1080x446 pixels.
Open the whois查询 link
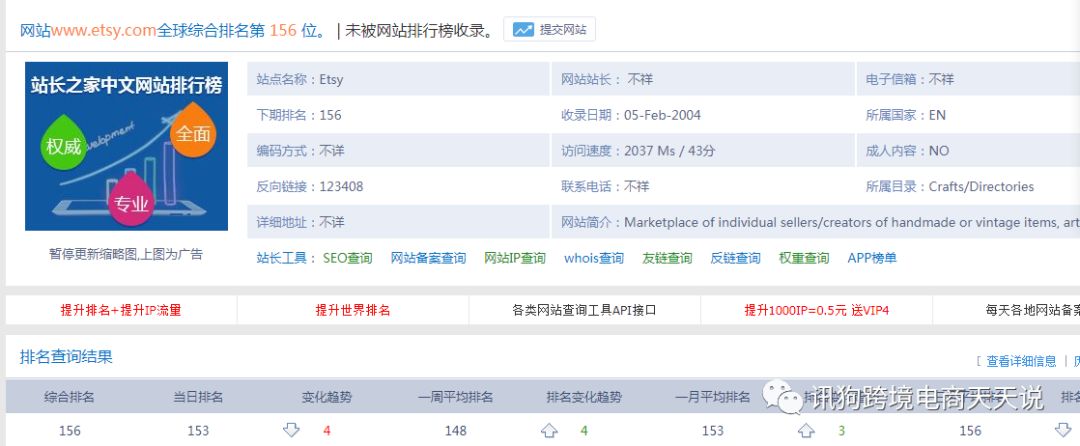[x=594, y=258]
